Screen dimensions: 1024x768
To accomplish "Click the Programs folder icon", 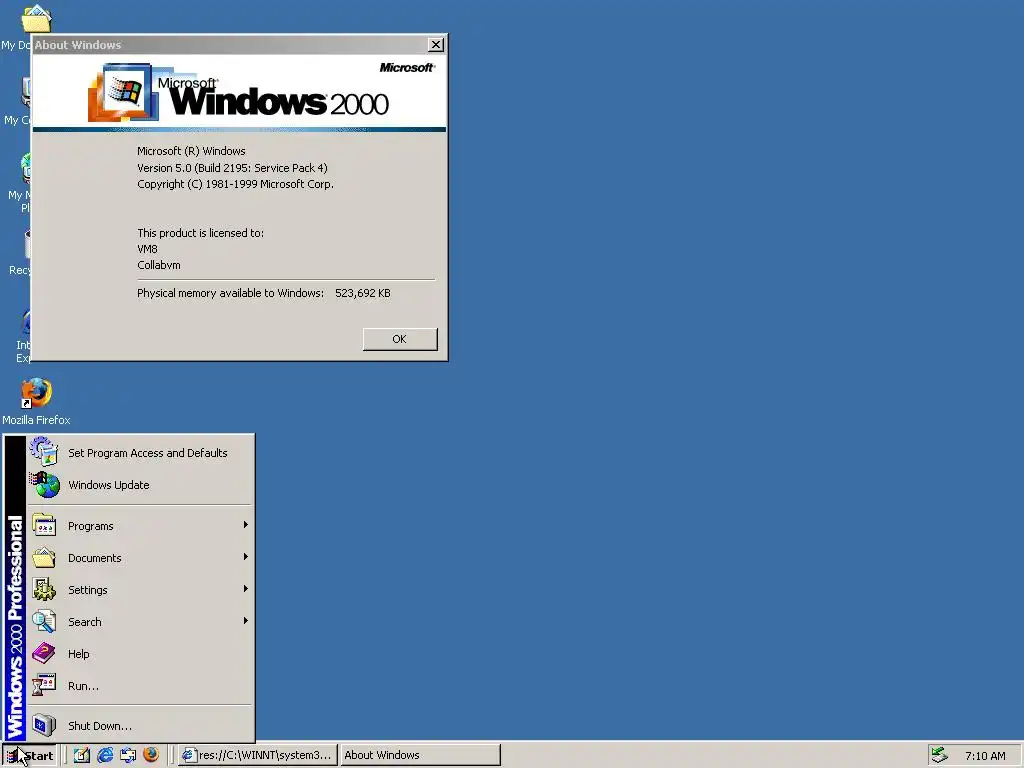I will pyautogui.click(x=44, y=526).
